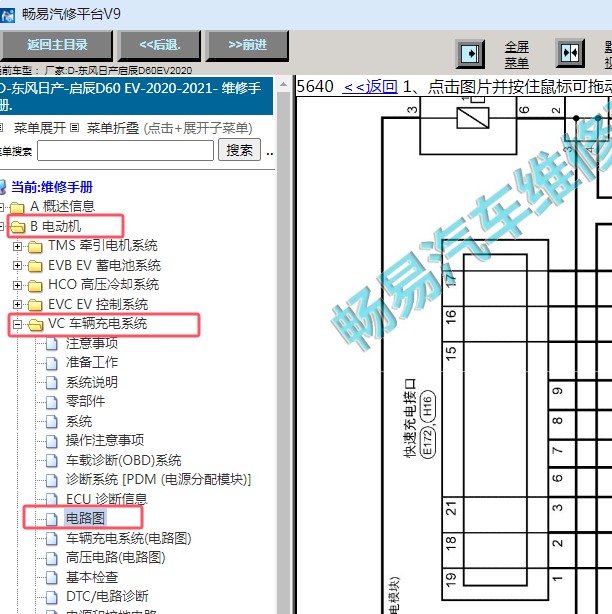Click the tree panel scrollbar up arrow

click(283, 84)
